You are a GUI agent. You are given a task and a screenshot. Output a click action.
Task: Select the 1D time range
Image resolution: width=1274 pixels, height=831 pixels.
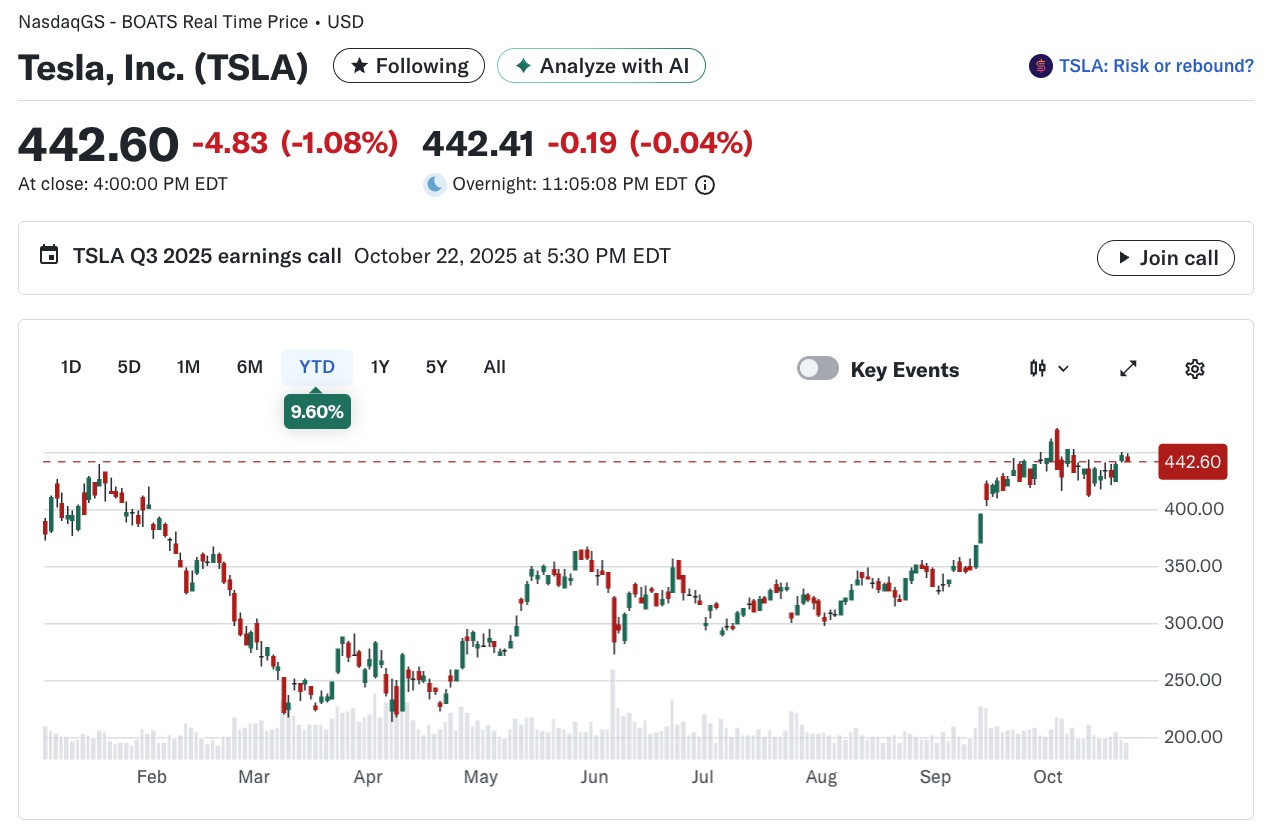coord(71,367)
